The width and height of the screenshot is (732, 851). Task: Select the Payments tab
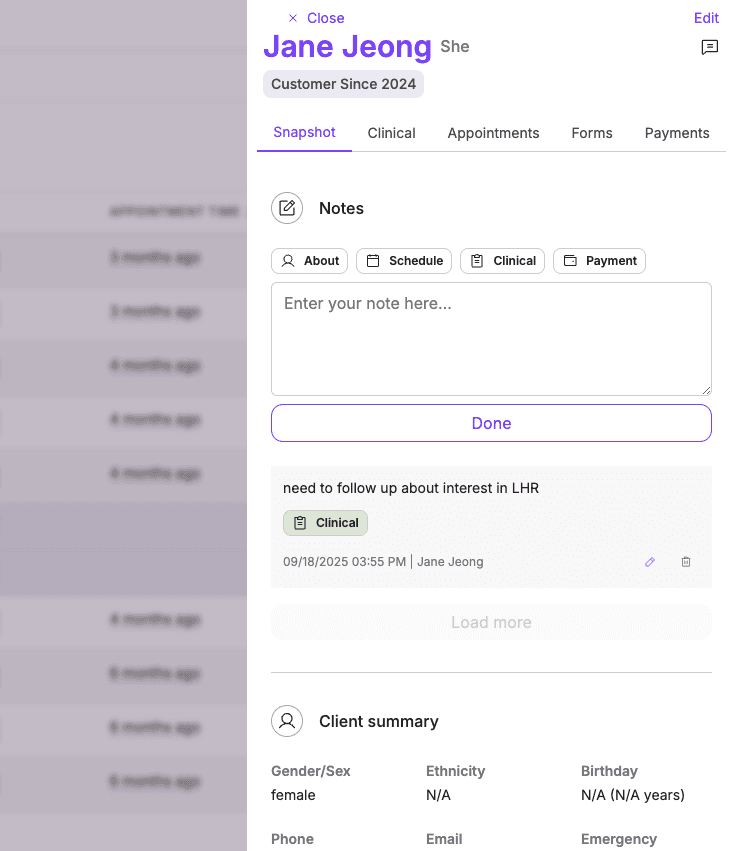click(x=677, y=133)
